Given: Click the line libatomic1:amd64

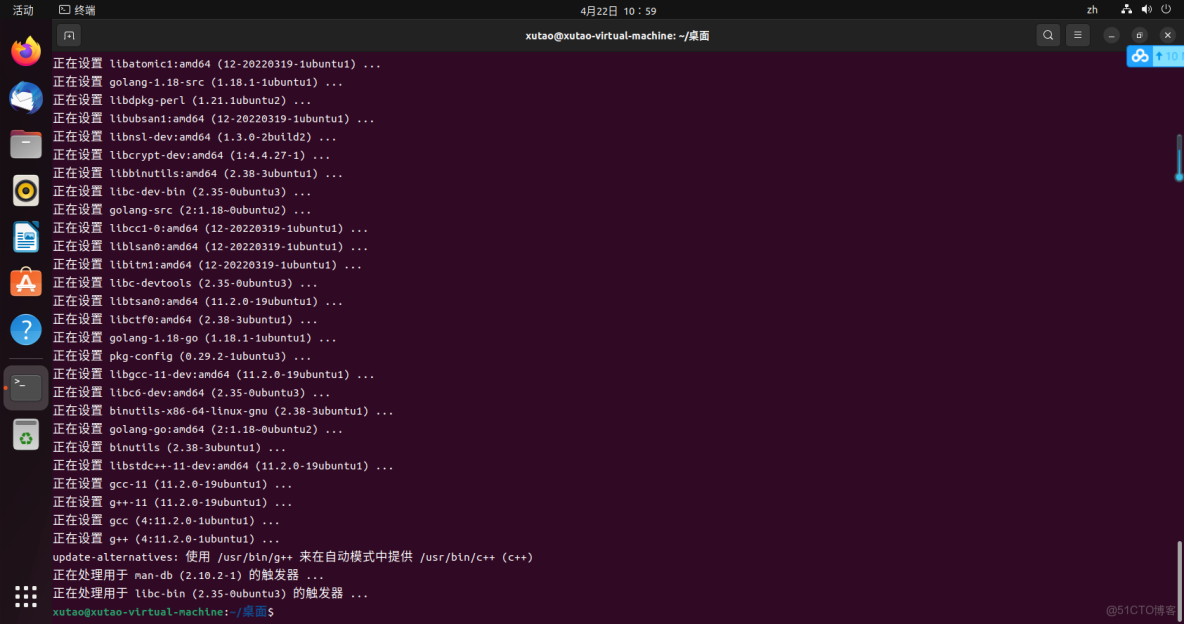Looking at the screenshot, I should tap(217, 63).
